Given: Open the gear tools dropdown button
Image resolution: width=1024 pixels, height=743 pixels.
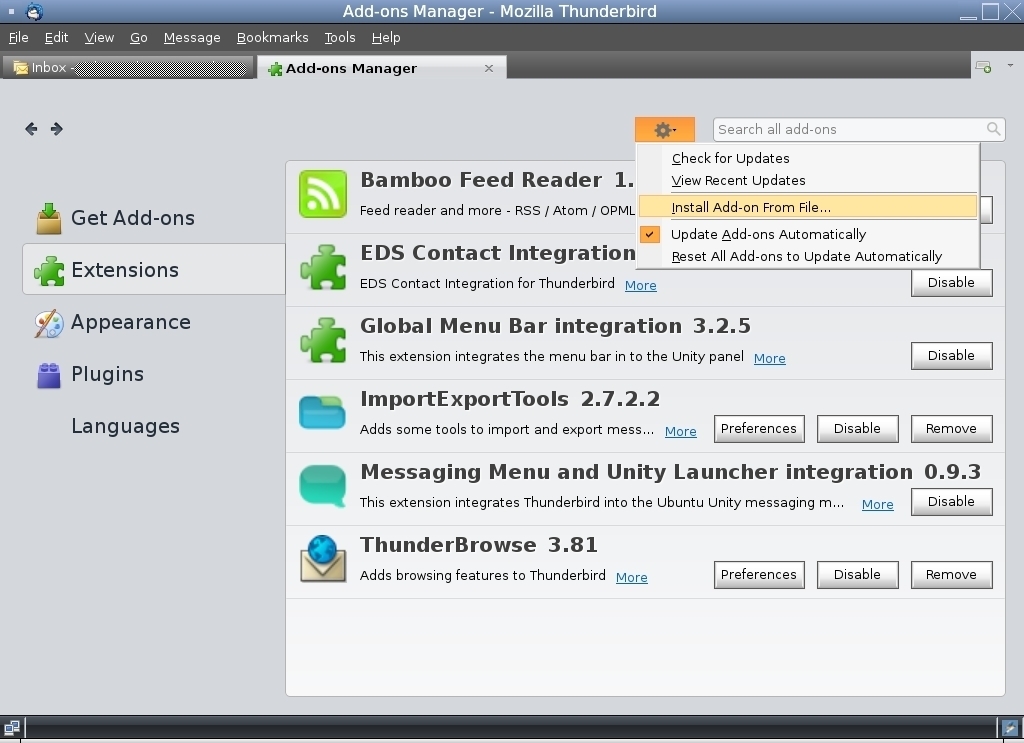Looking at the screenshot, I should [x=664, y=129].
